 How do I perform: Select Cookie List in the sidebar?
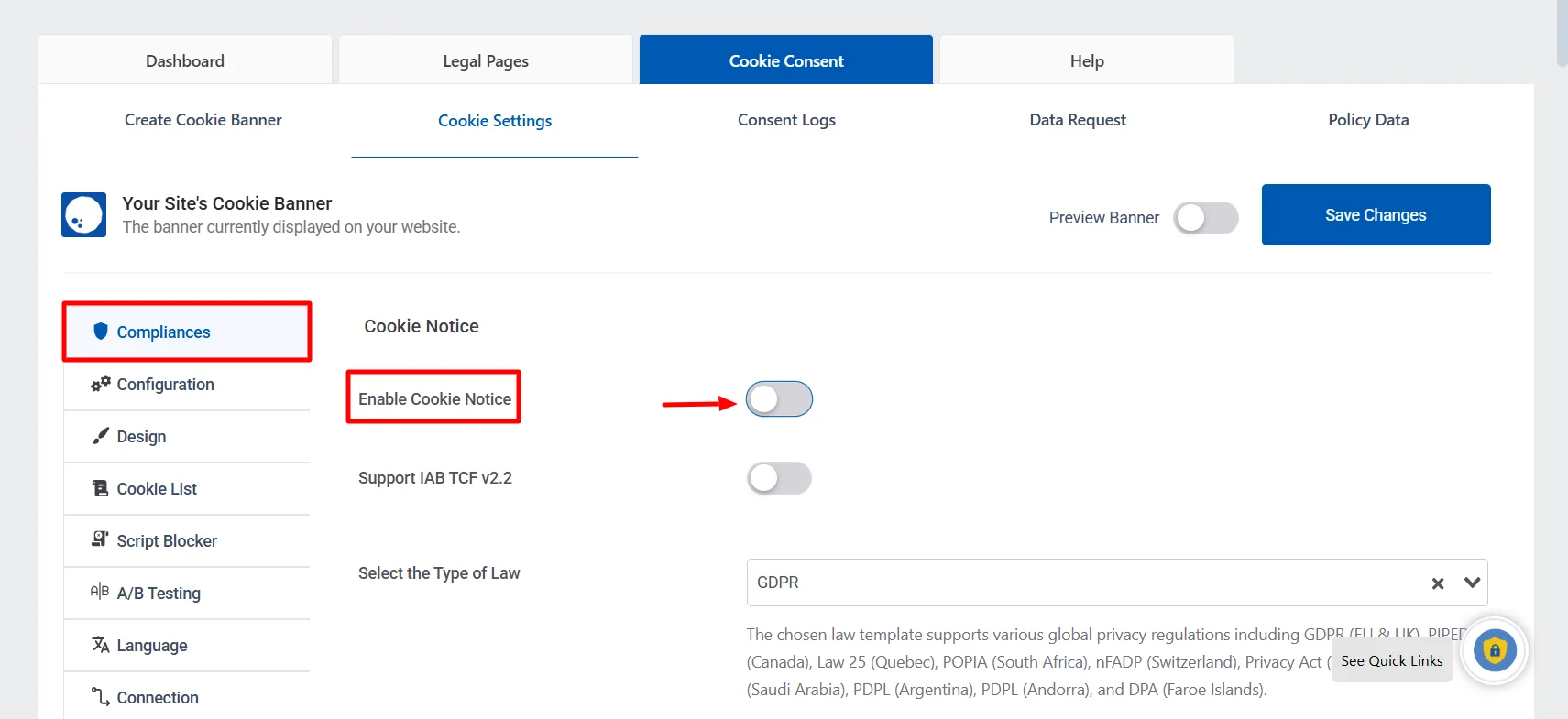click(187, 488)
